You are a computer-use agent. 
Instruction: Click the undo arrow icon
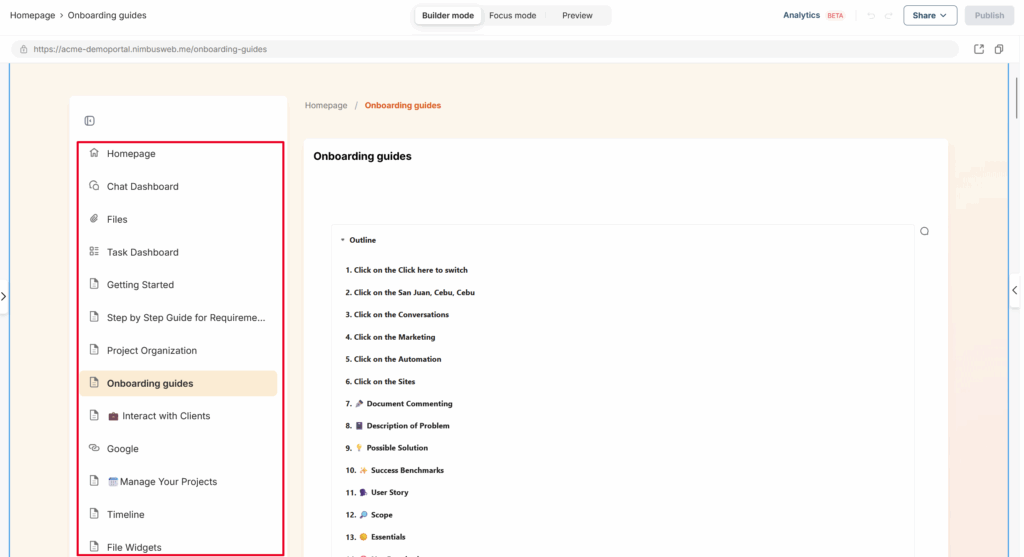(871, 16)
